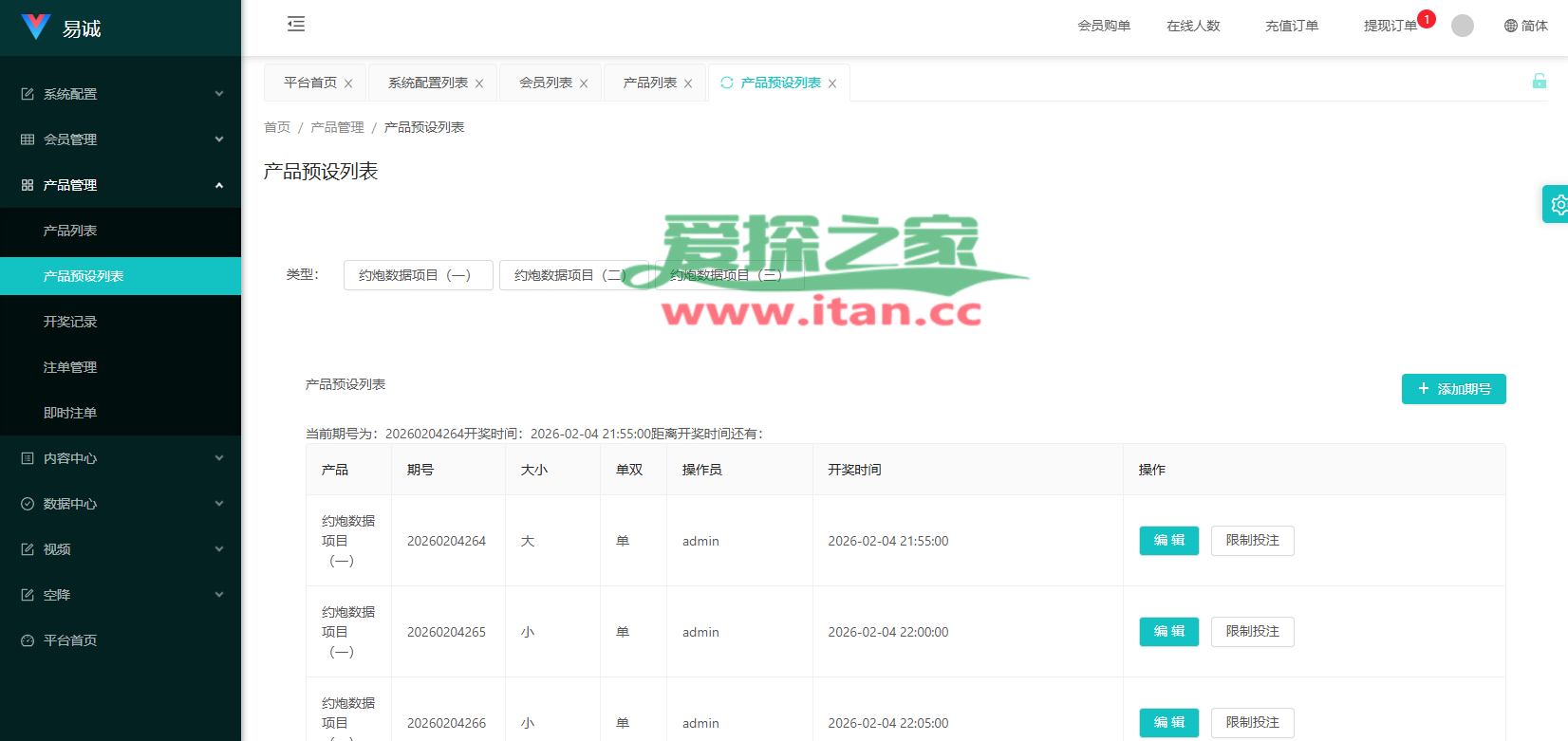Expand the 会员管理 sidebar menu

(x=121, y=139)
